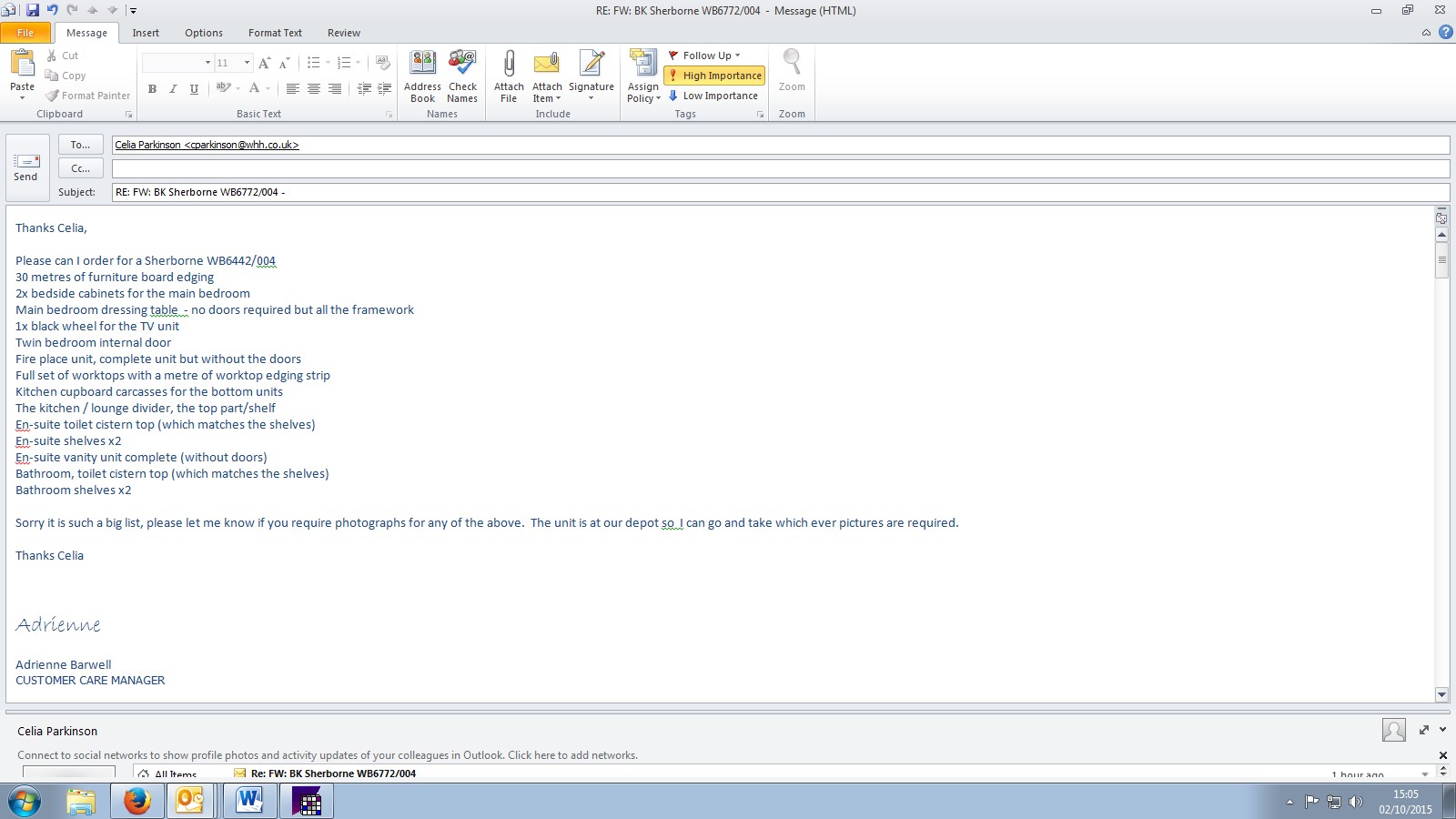Open Outlook Help question mark
This screenshot has width=1456, height=819.
[x=1445, y=32]
